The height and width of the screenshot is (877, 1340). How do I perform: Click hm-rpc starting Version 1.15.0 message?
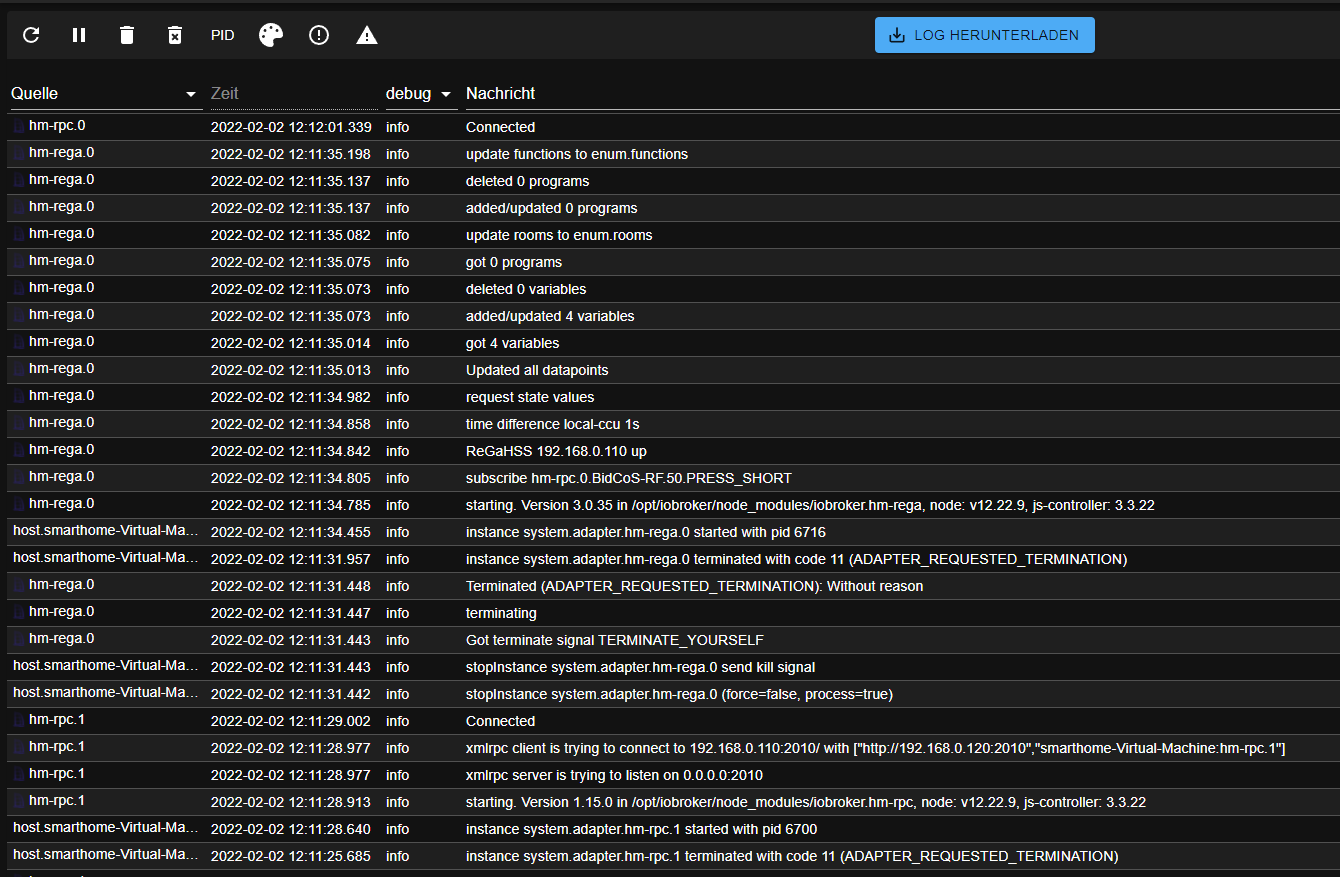pyautogui.click(x=806, y=802)
